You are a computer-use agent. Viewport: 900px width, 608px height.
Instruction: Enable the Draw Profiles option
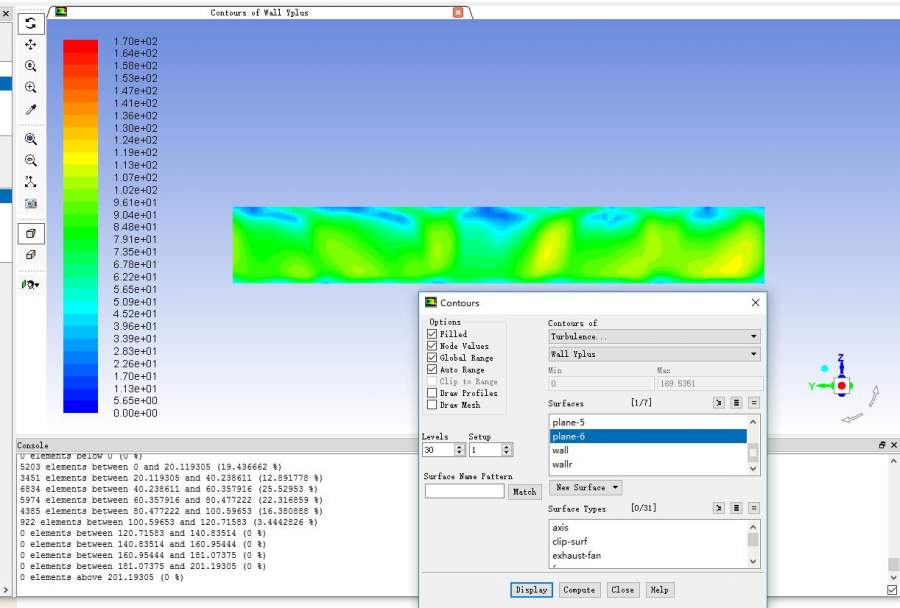click(x=432, y=393)
